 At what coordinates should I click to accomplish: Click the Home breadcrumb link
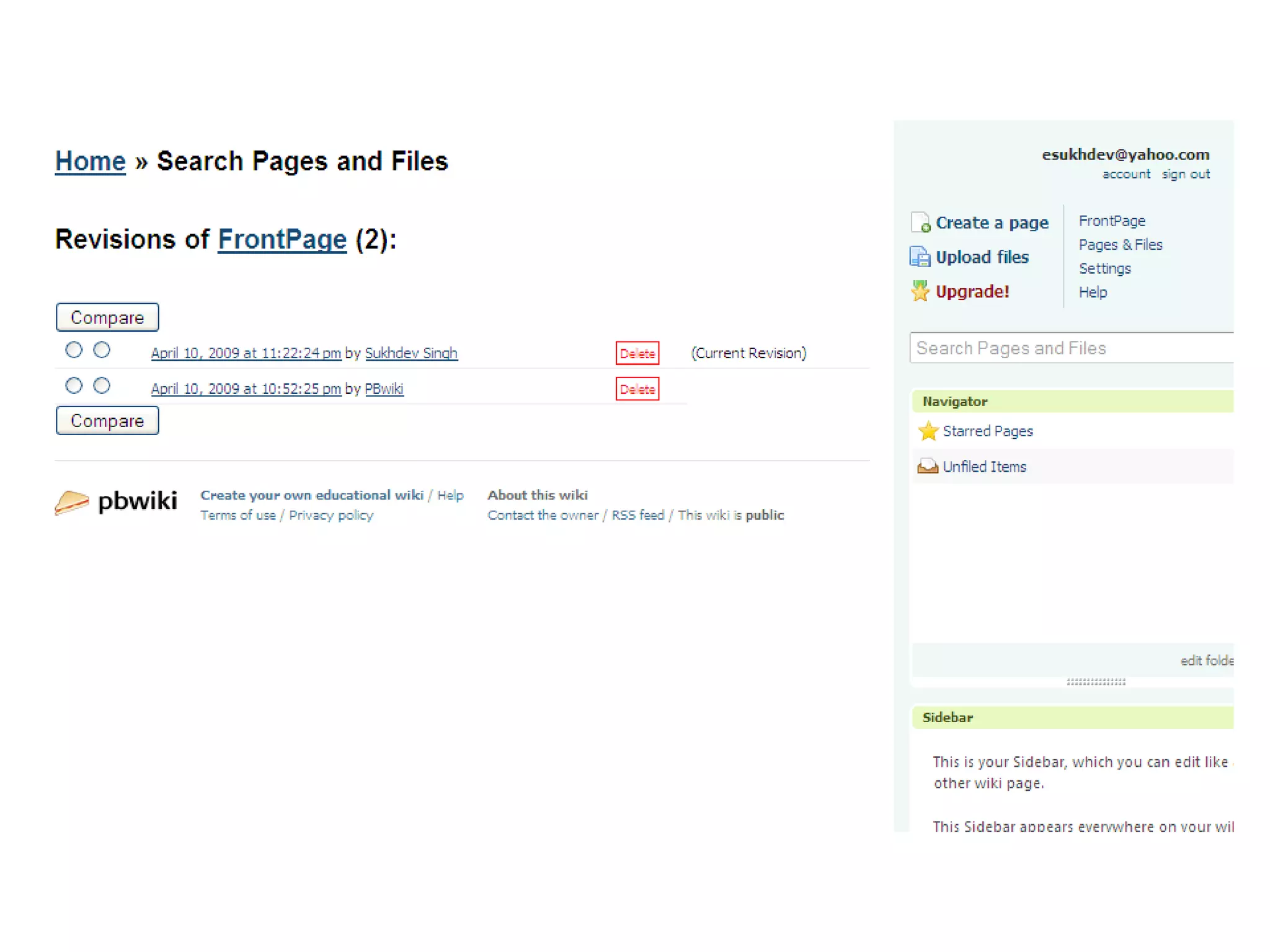pyautogui.click(x=91, y=162)
